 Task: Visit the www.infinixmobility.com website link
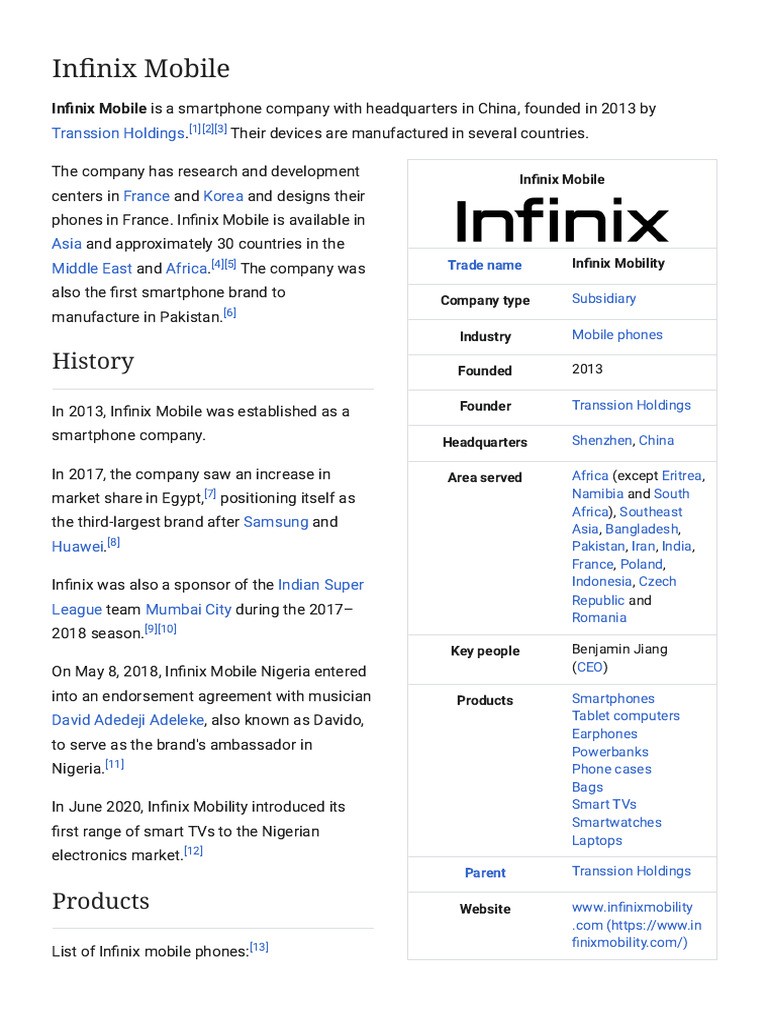637,925
